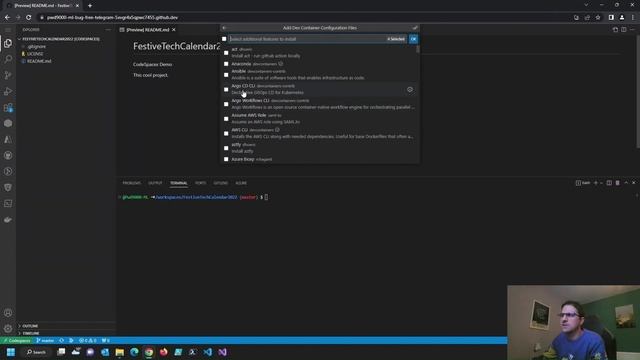The width and height of the screenshot is (640, 360).
Task: Check the act feature checkbox
Action: pos(226,53)
